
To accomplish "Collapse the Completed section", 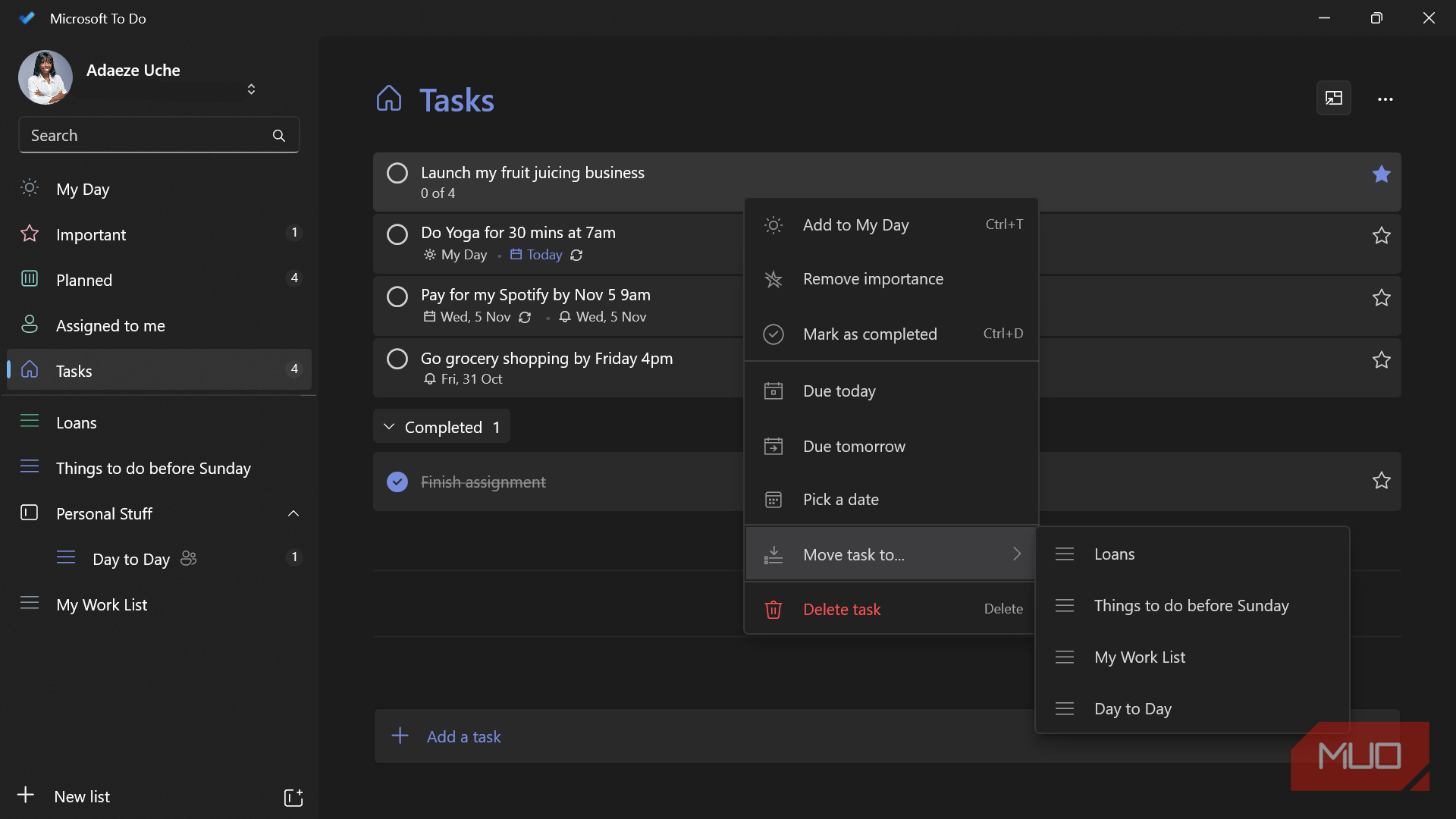I will (441, 427).
